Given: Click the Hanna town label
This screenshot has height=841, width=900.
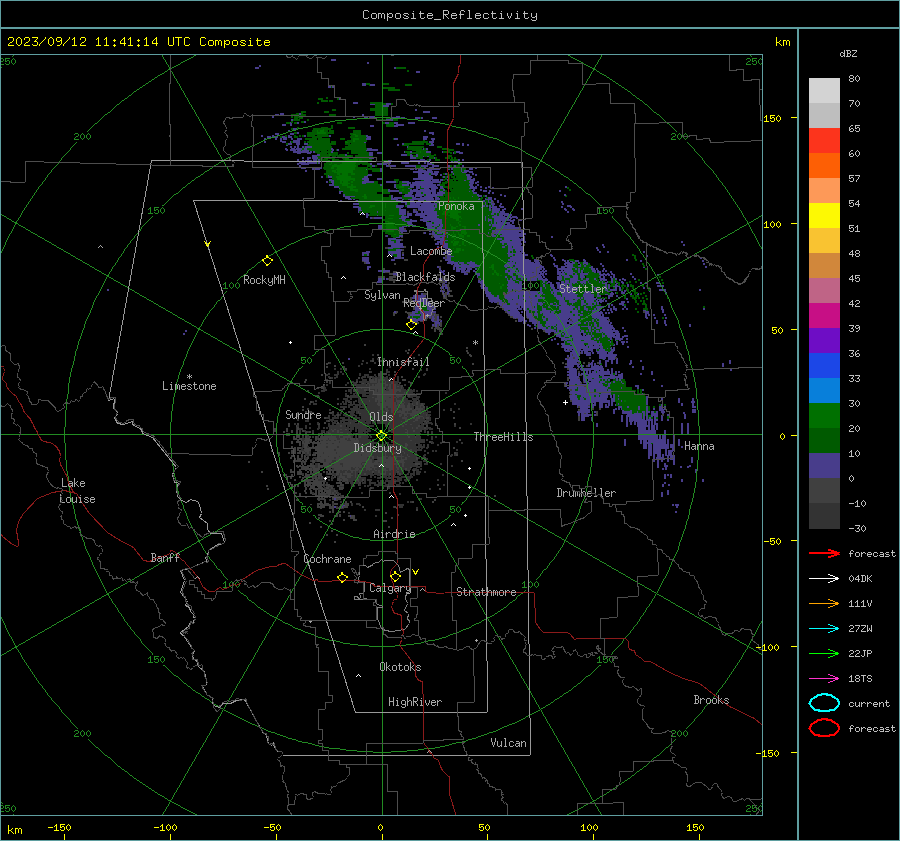Looking at the screenshot, I should (699, 446).
